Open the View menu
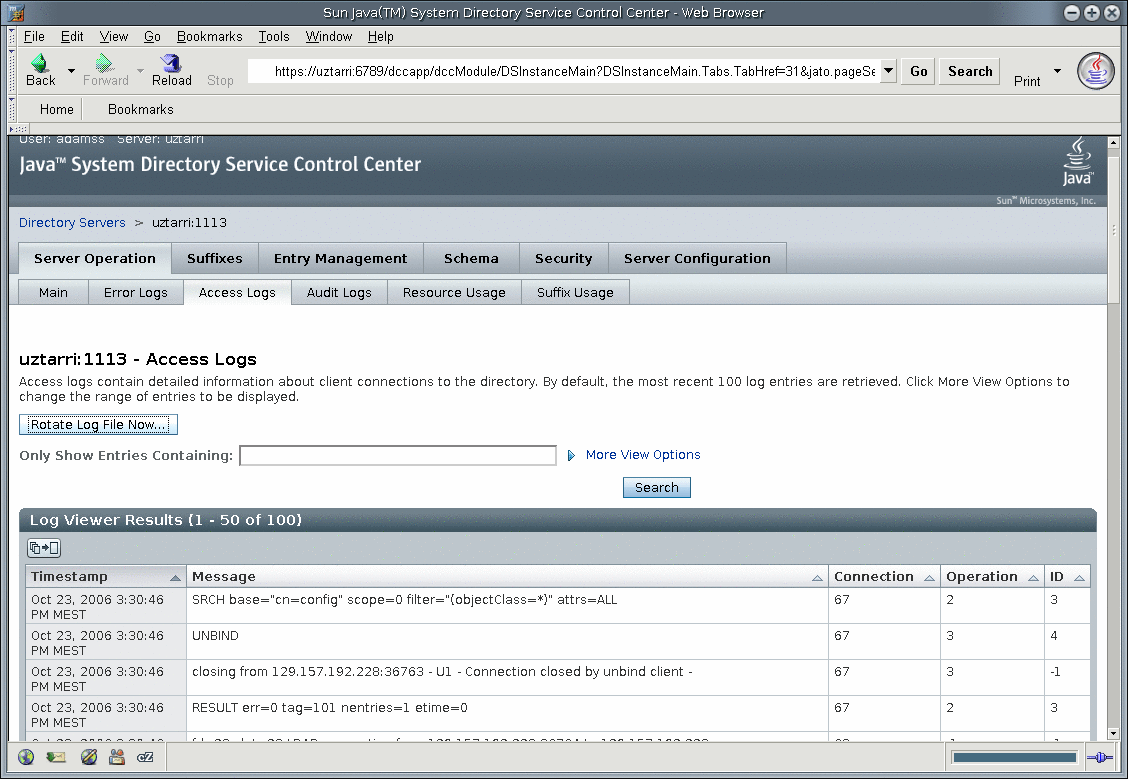Viewport: 1128px width, 779px height. click(x=114, y=37)
